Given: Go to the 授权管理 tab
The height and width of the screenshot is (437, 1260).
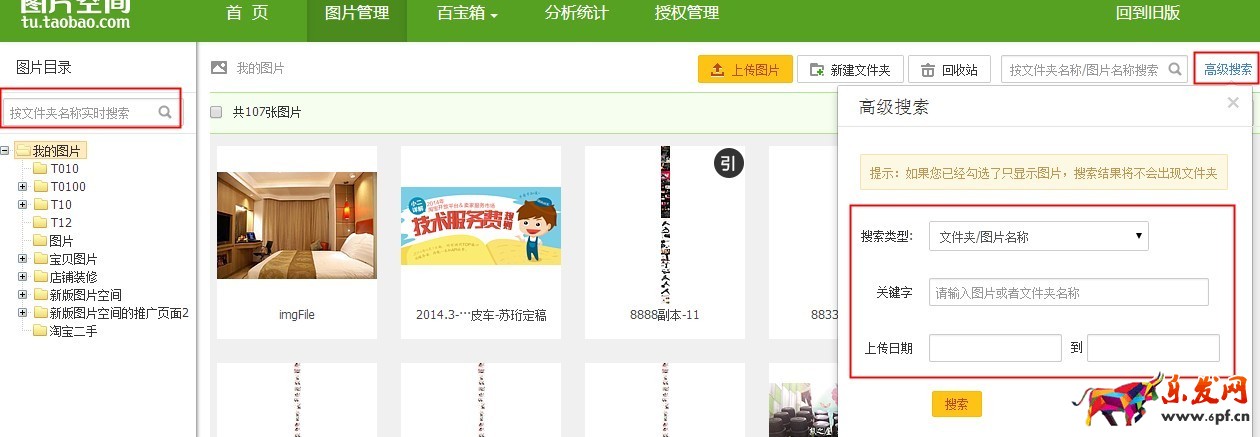Looking at the screenshot, I should click(x=686, y=14).
